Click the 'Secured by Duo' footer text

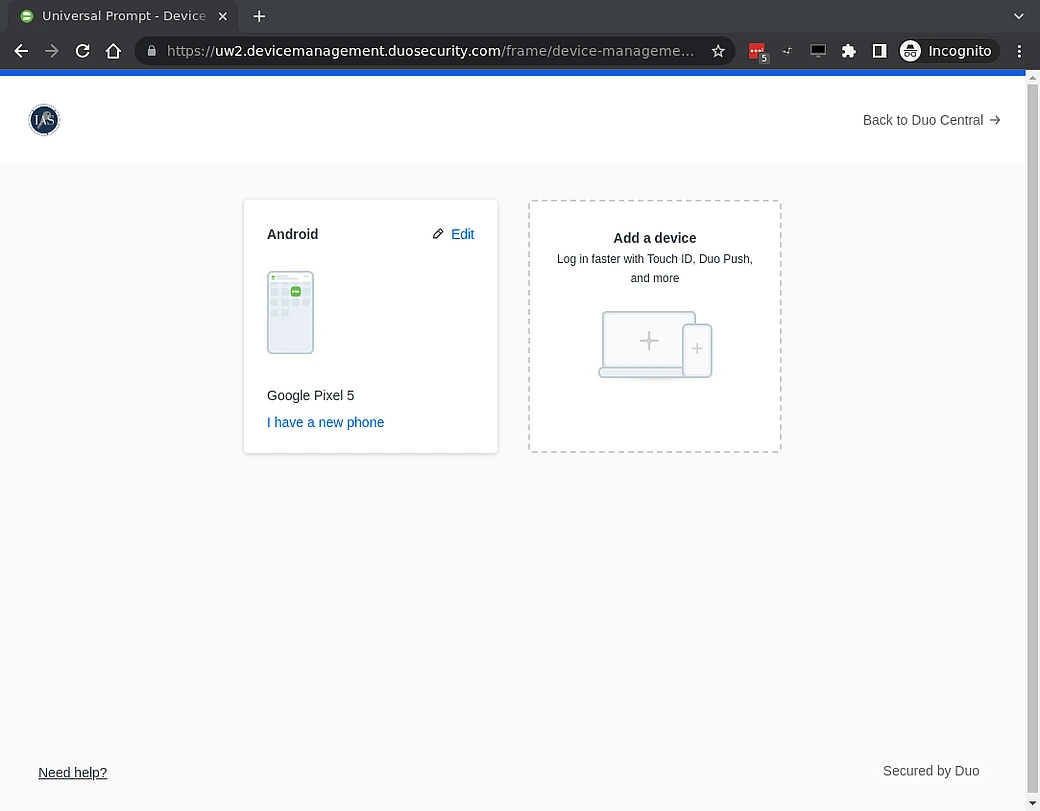pos(931,771)
